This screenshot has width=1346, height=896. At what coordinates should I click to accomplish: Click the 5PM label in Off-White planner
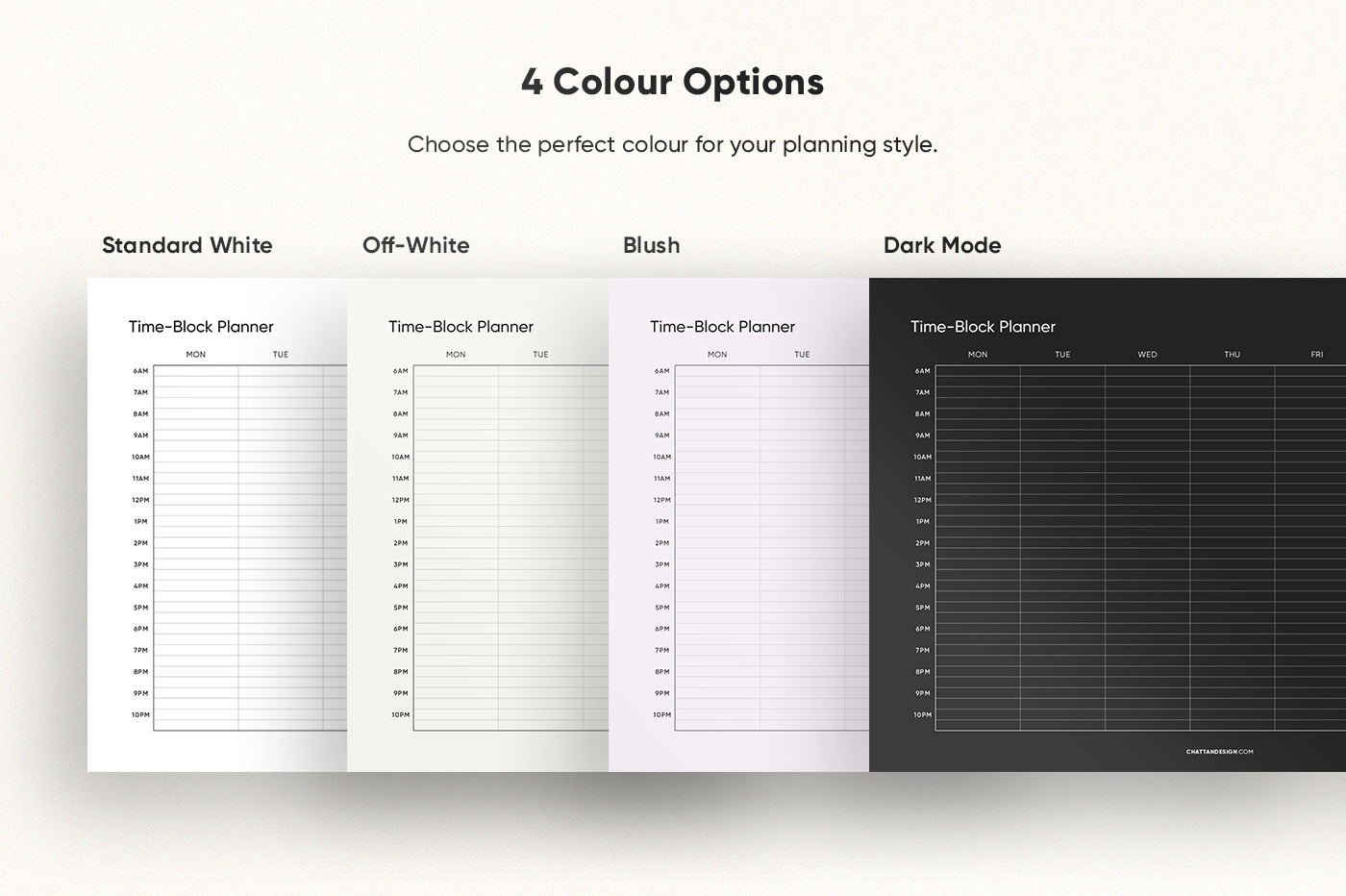point(400,608)
